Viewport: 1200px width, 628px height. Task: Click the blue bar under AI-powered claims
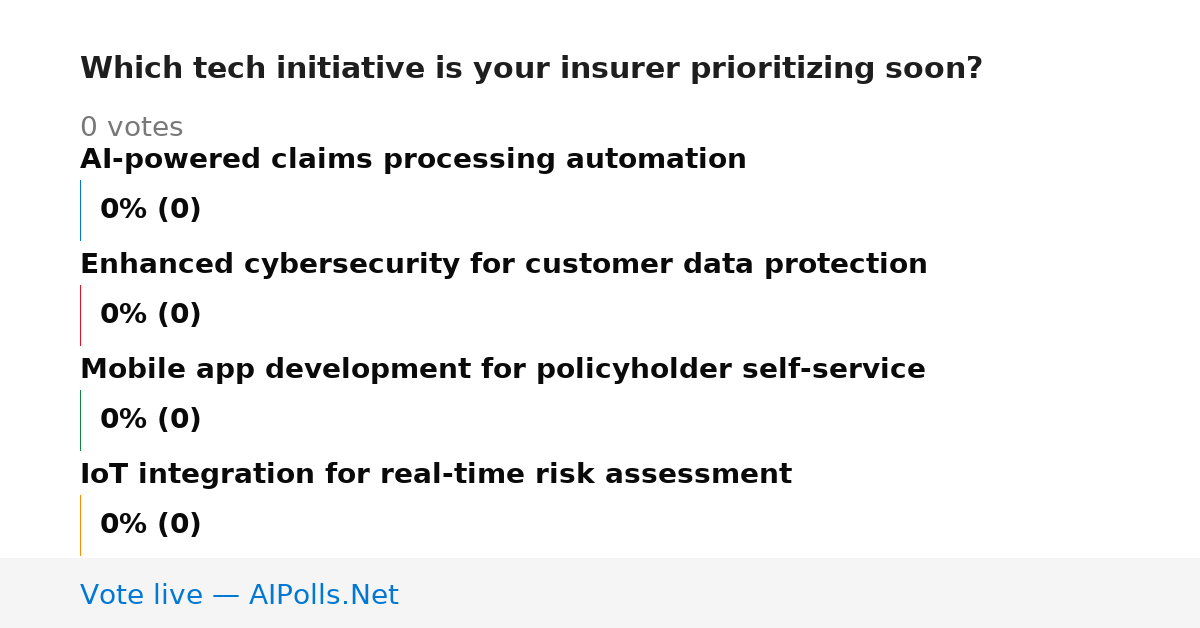(80, 210)
